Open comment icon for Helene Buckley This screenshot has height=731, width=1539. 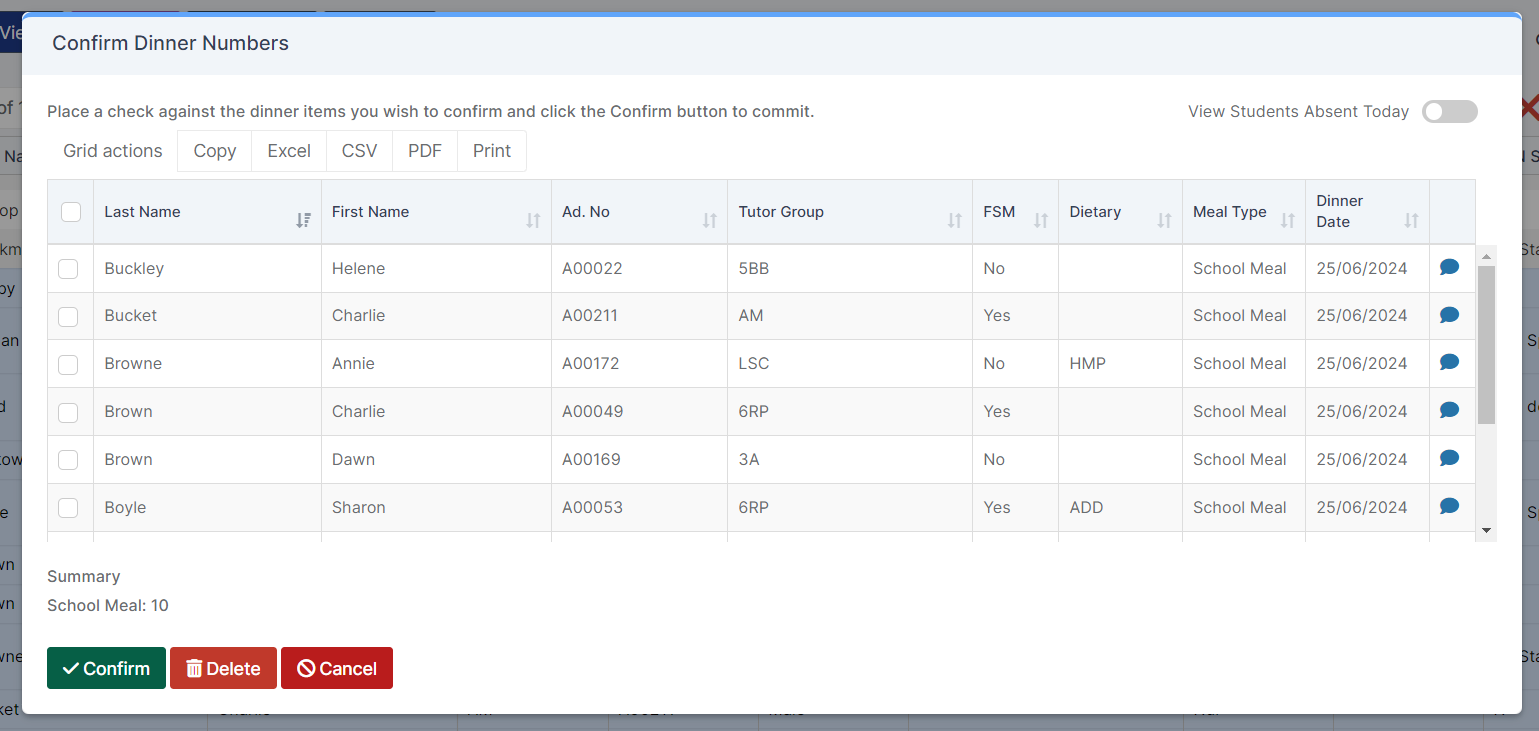[x=1449, y=267]
